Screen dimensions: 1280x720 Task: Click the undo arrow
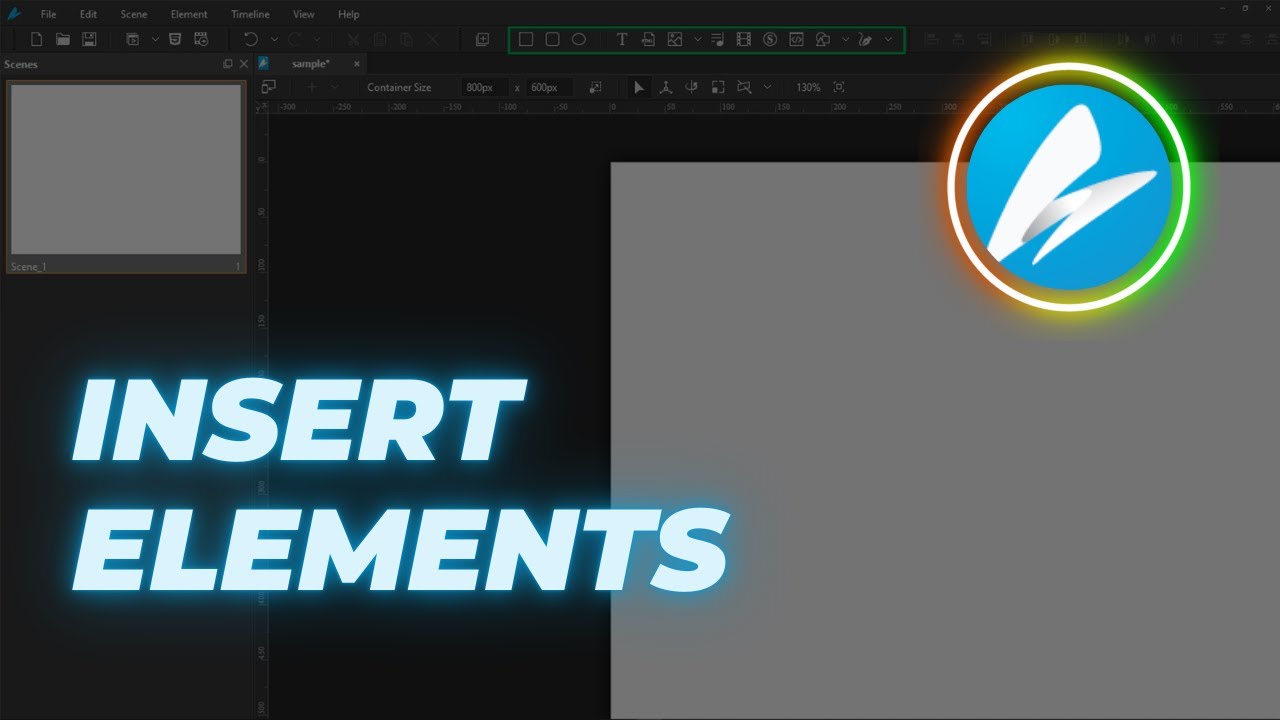click(x=251, y=40)
